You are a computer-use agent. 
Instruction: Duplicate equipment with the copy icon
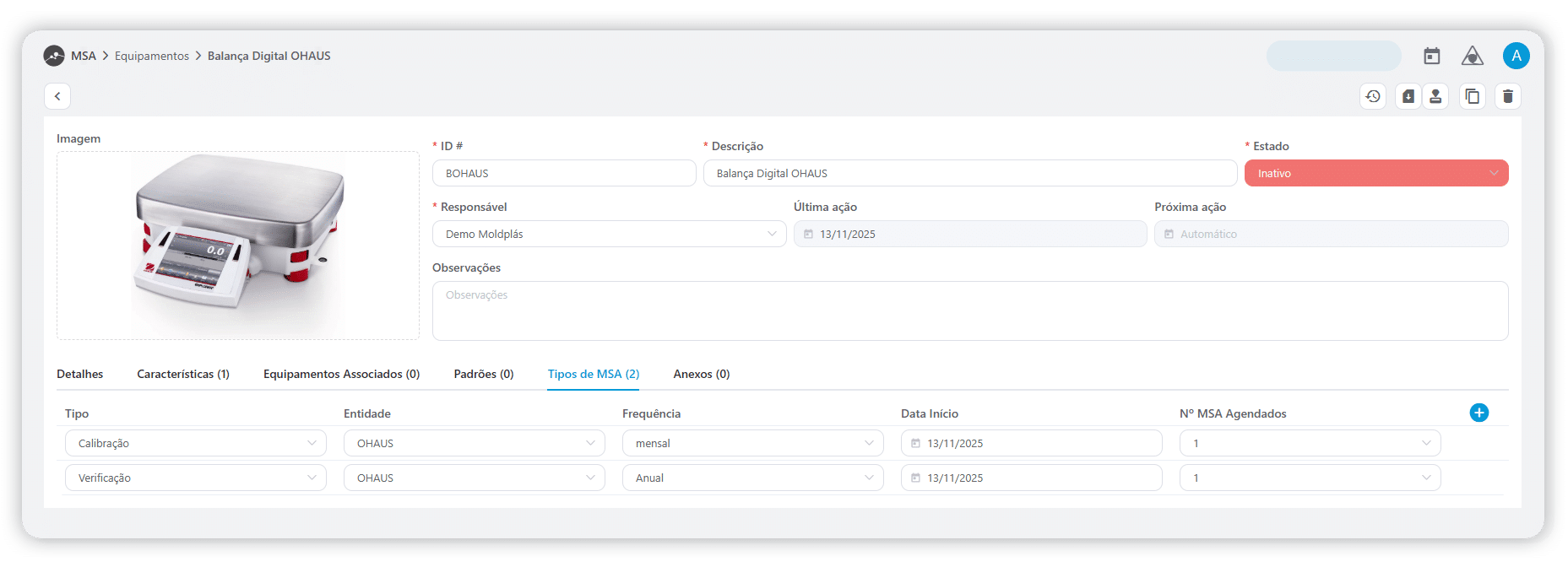1473,96
